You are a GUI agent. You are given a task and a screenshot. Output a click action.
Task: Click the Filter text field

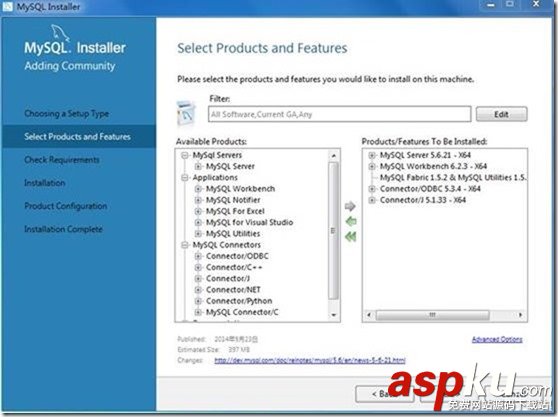click(x=339, y=114)
